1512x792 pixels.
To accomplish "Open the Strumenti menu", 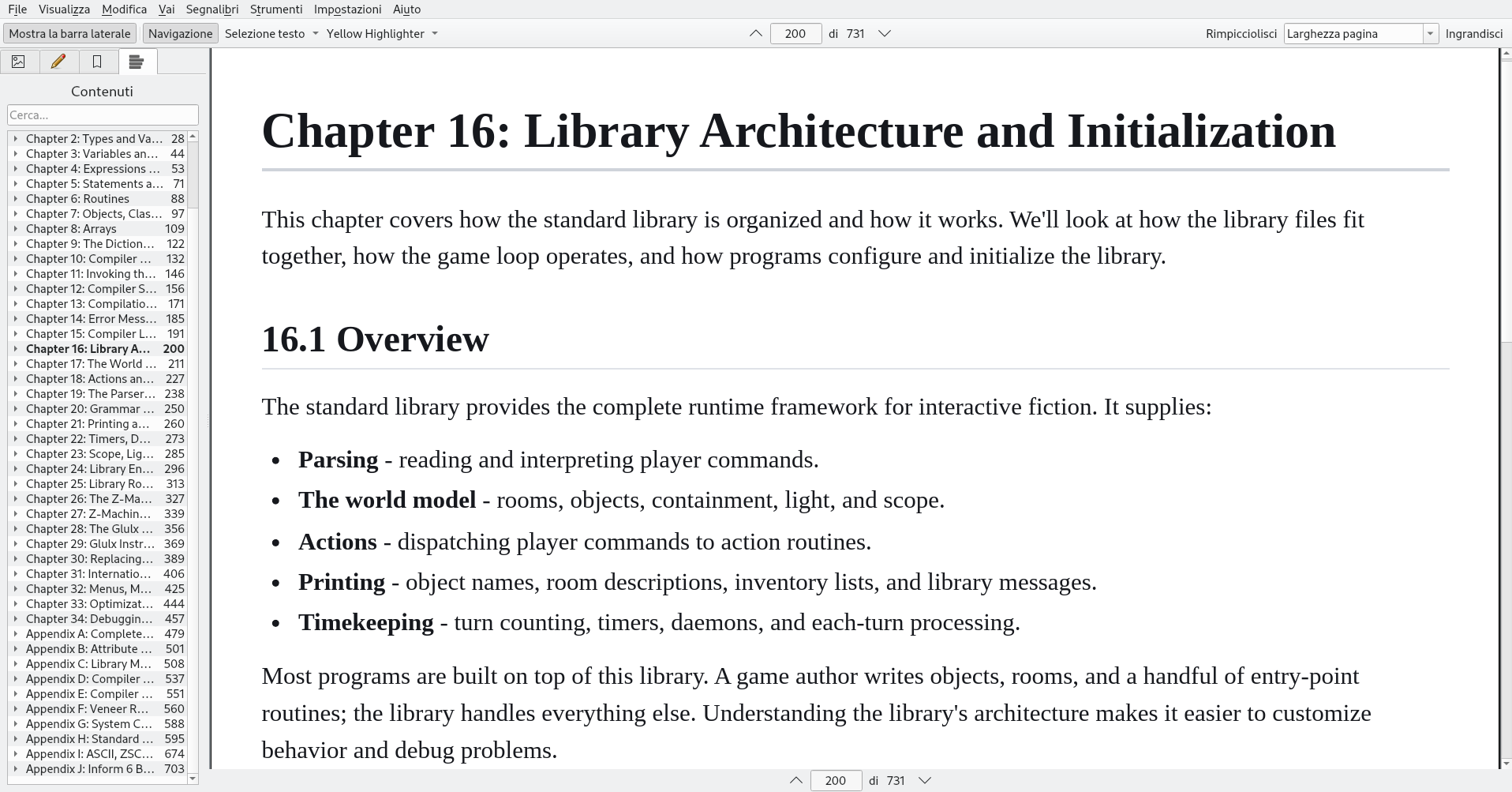I will 276,9.
